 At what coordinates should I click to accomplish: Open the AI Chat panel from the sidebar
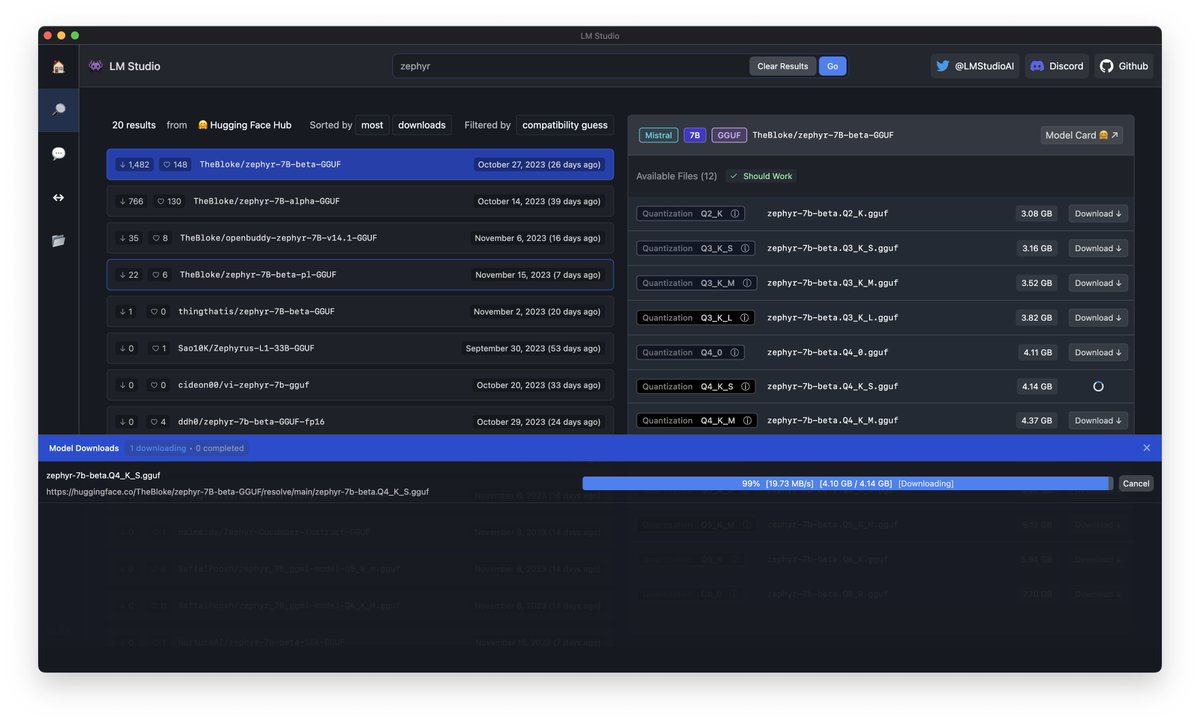[58, 153]
